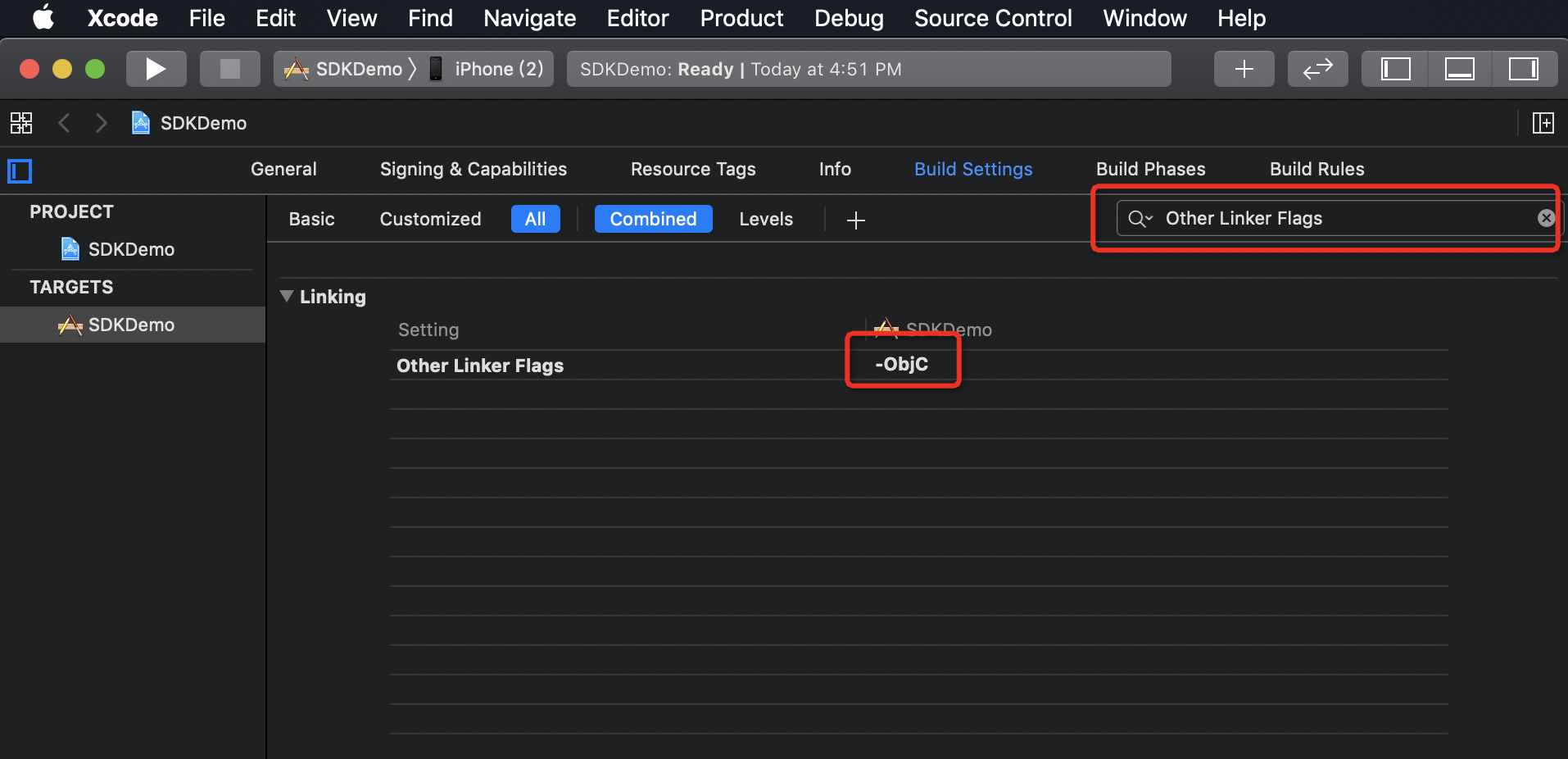This screenshot has height=759, width=1568.
Task: Open the Xcode menu
Action: click(x=123, y=18)
